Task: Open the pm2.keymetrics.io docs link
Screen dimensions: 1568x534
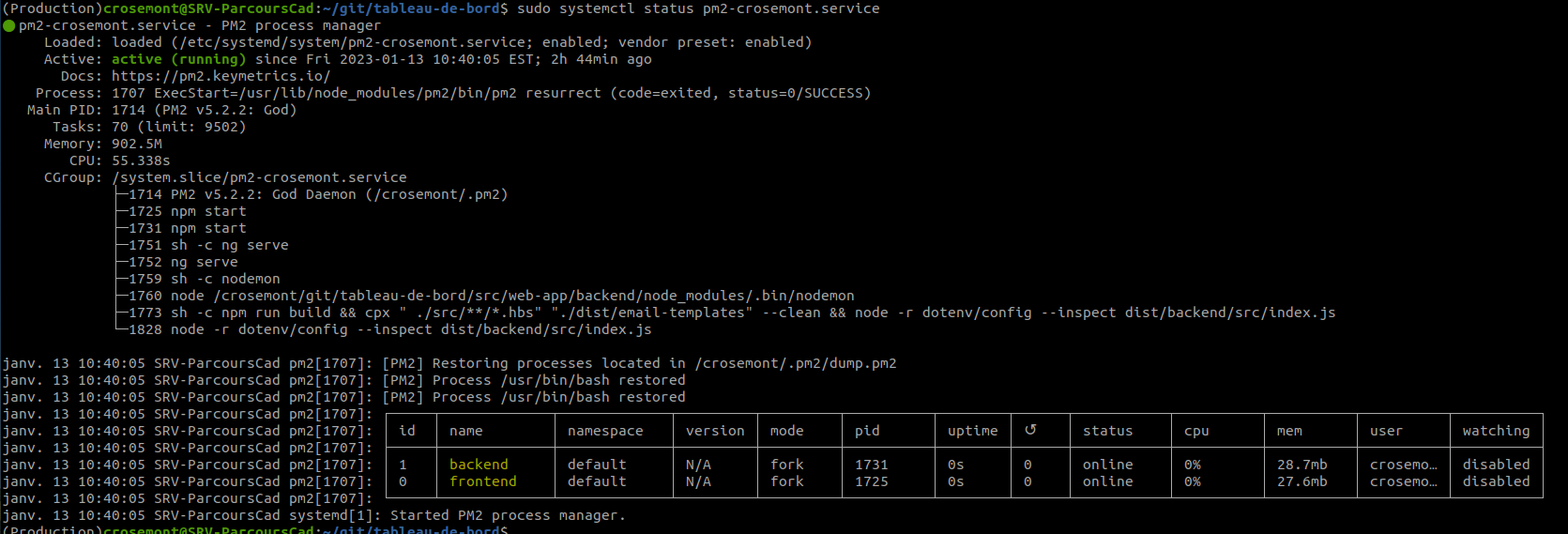Action: pos(221,76)
